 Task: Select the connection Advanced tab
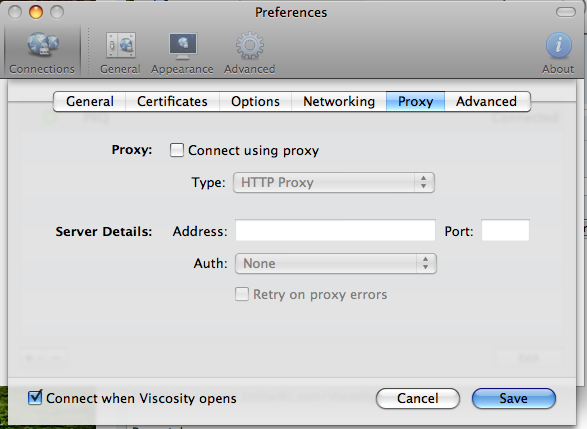[x=487, y=101]
